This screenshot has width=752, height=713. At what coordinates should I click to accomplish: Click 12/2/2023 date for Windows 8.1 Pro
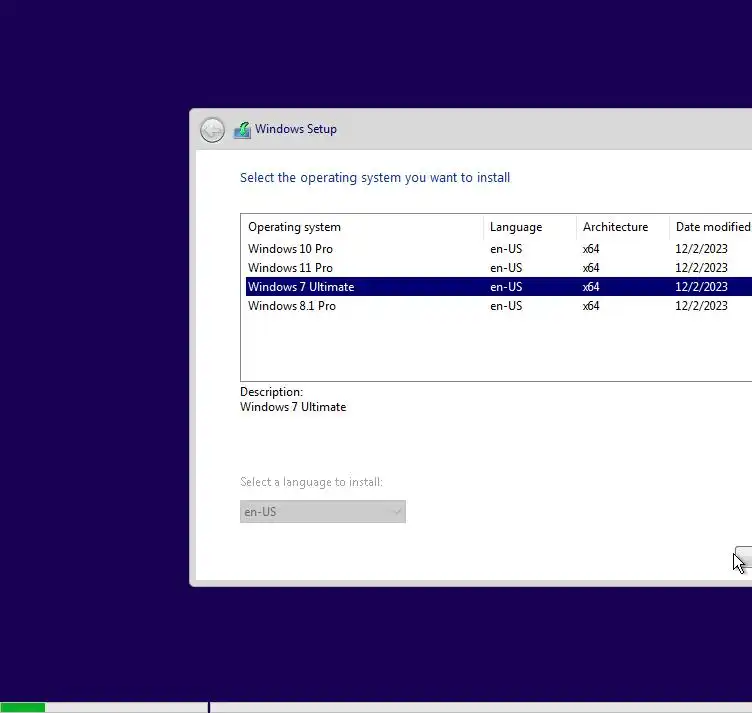[701, 306]
